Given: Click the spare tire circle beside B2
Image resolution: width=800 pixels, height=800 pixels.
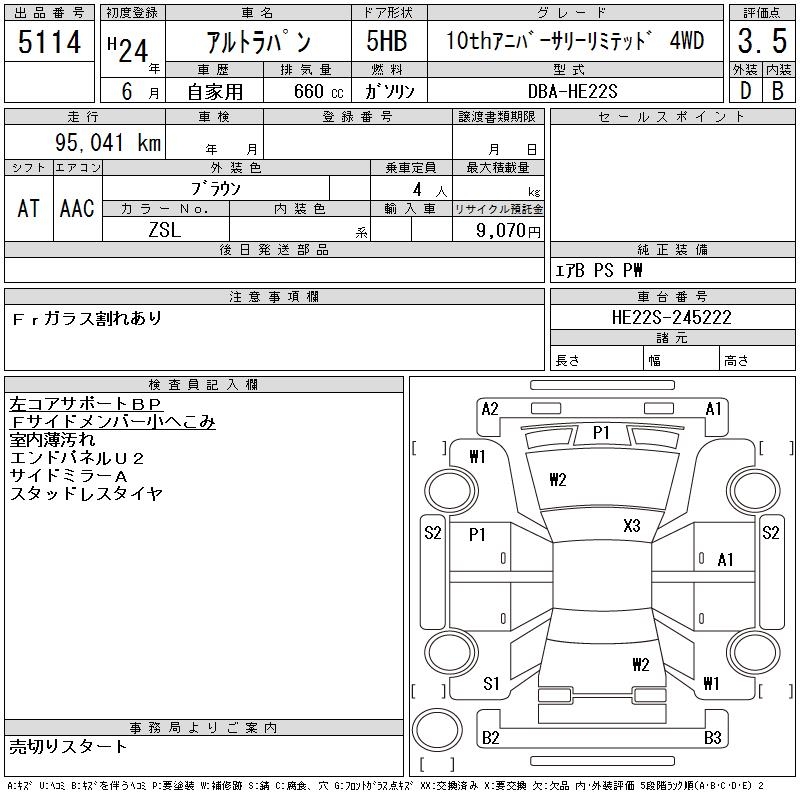Looking at the screenshot, I should coord(437,730).
